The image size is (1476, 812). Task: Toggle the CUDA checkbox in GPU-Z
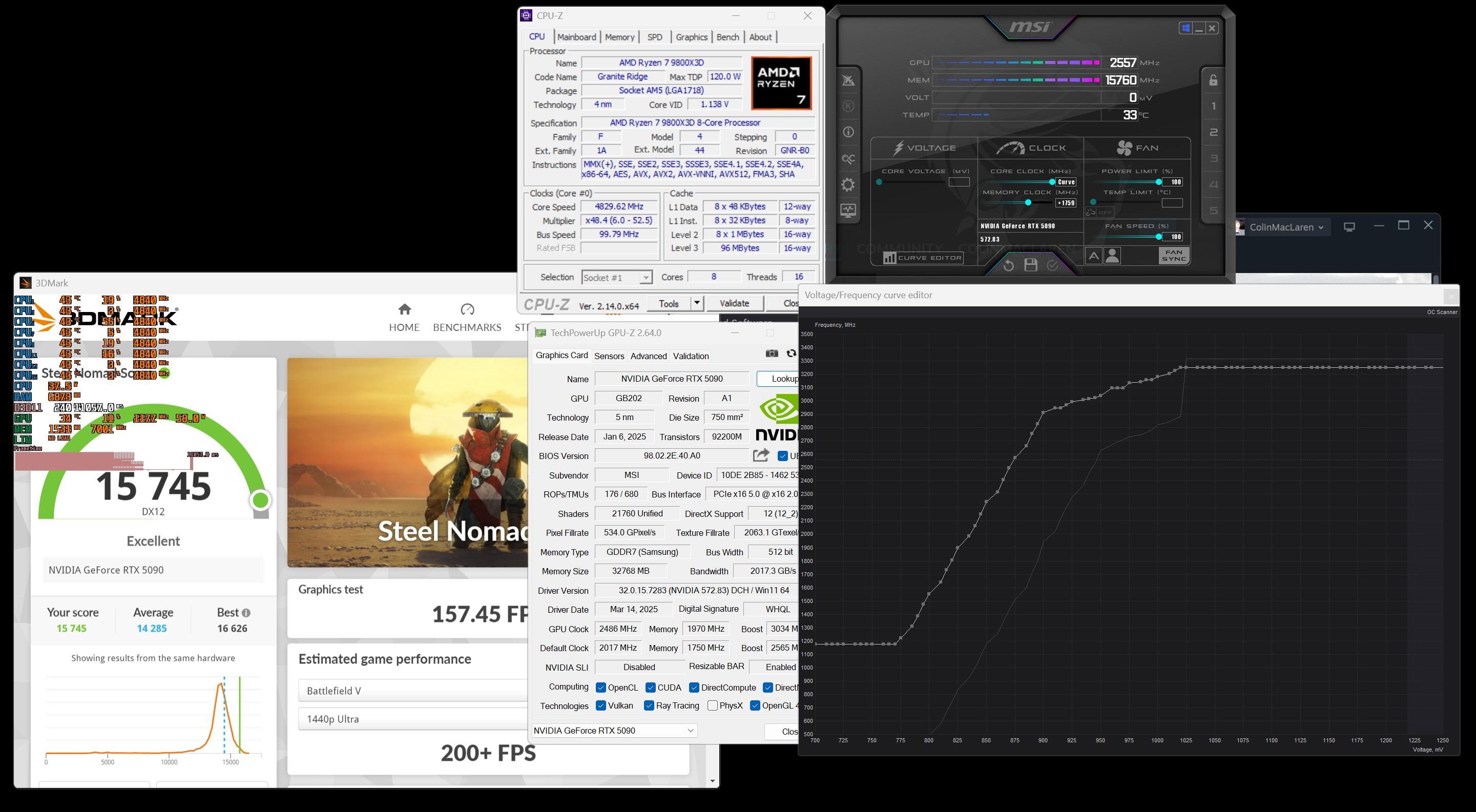pyautogui.click(x=650, y=687)
